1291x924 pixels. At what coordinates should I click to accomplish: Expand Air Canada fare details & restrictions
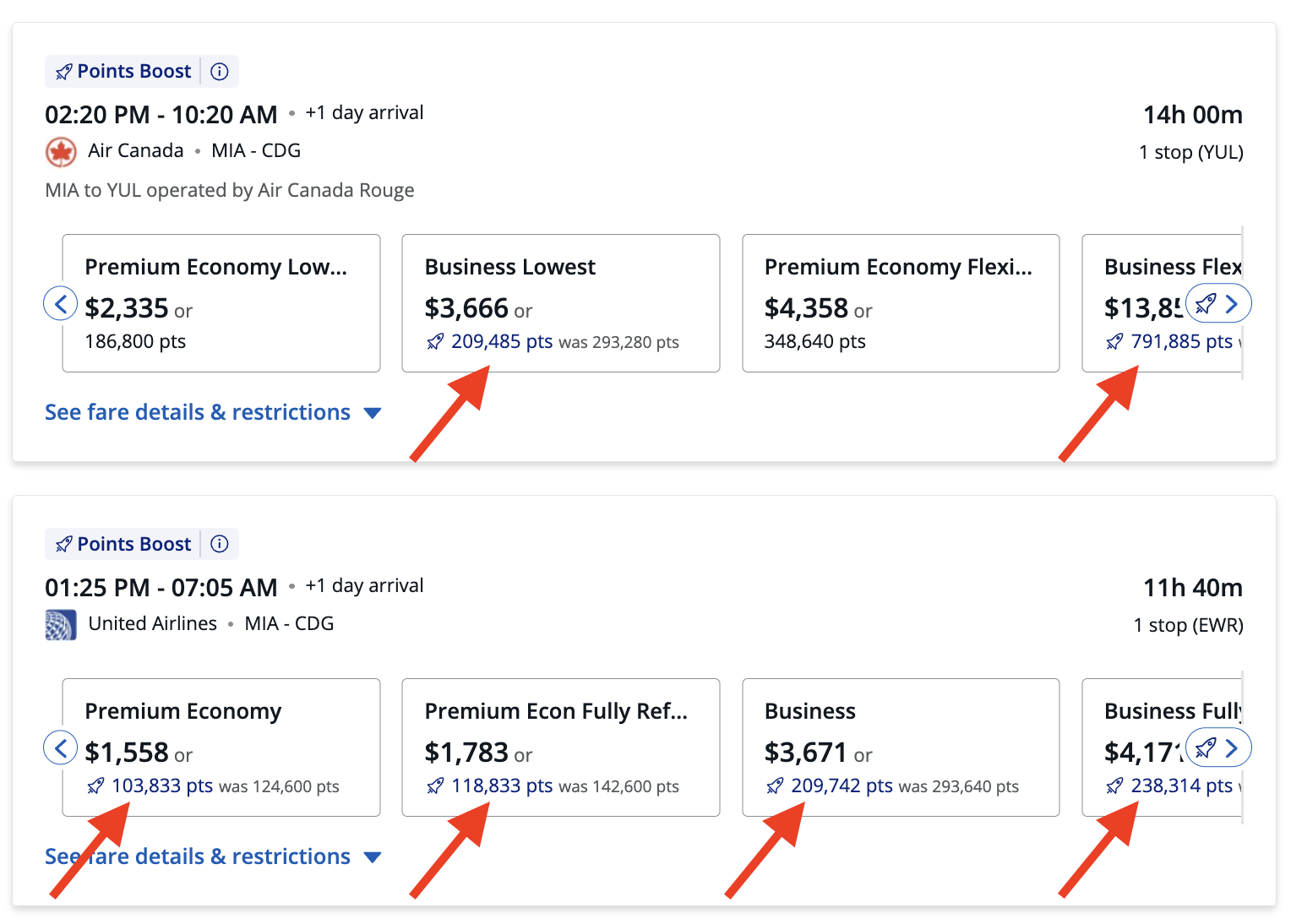pos(213,412)
